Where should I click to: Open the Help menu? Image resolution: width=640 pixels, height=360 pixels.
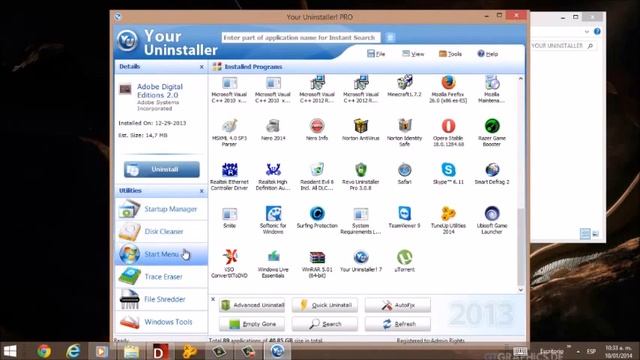tap(487, 54)
